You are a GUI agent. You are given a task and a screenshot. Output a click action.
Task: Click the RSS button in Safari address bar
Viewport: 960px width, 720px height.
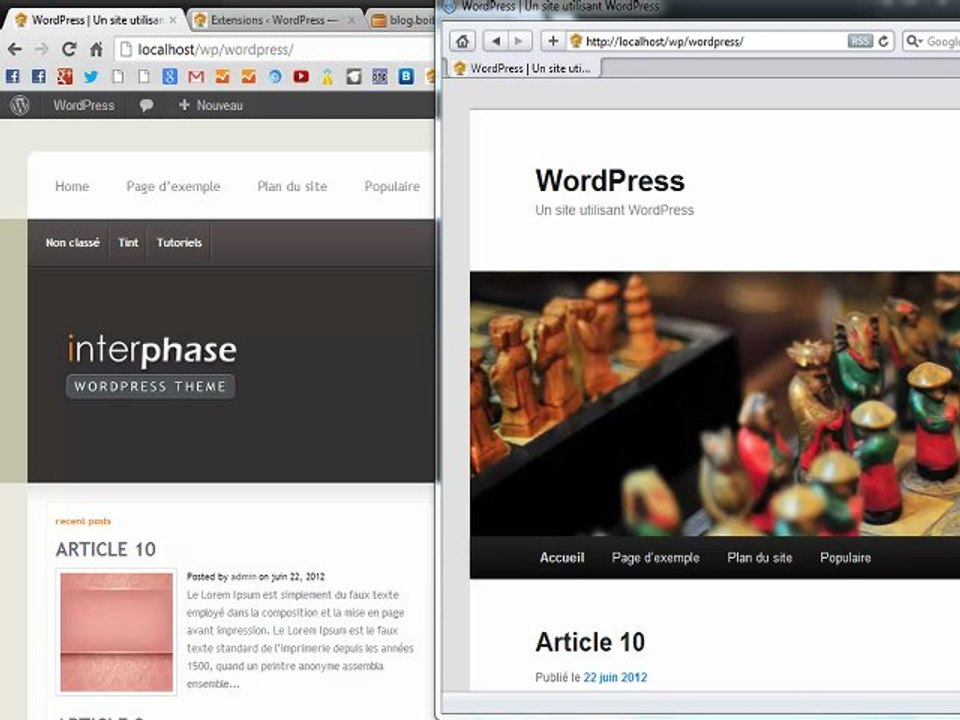pos(860,41)
